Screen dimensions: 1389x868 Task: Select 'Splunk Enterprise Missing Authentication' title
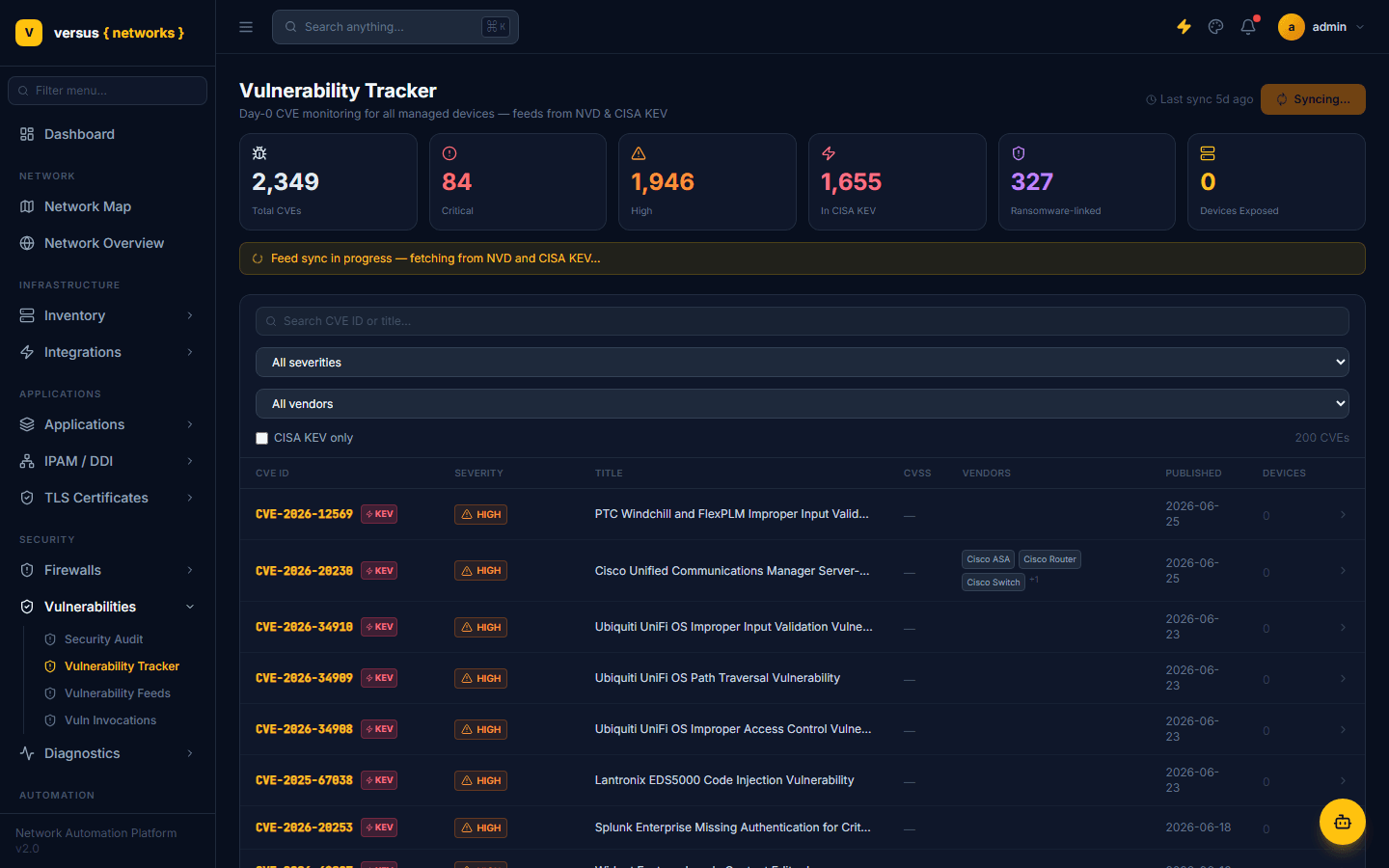(x=732, y=827)
